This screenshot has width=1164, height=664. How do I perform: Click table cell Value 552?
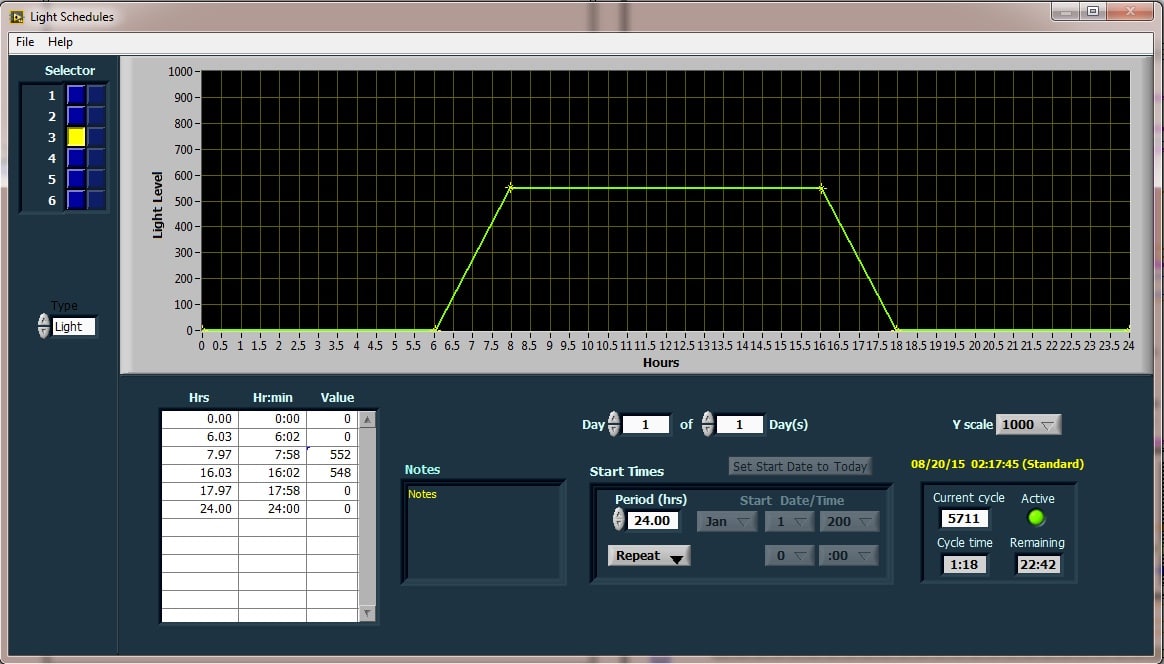(x=333, y=455)
